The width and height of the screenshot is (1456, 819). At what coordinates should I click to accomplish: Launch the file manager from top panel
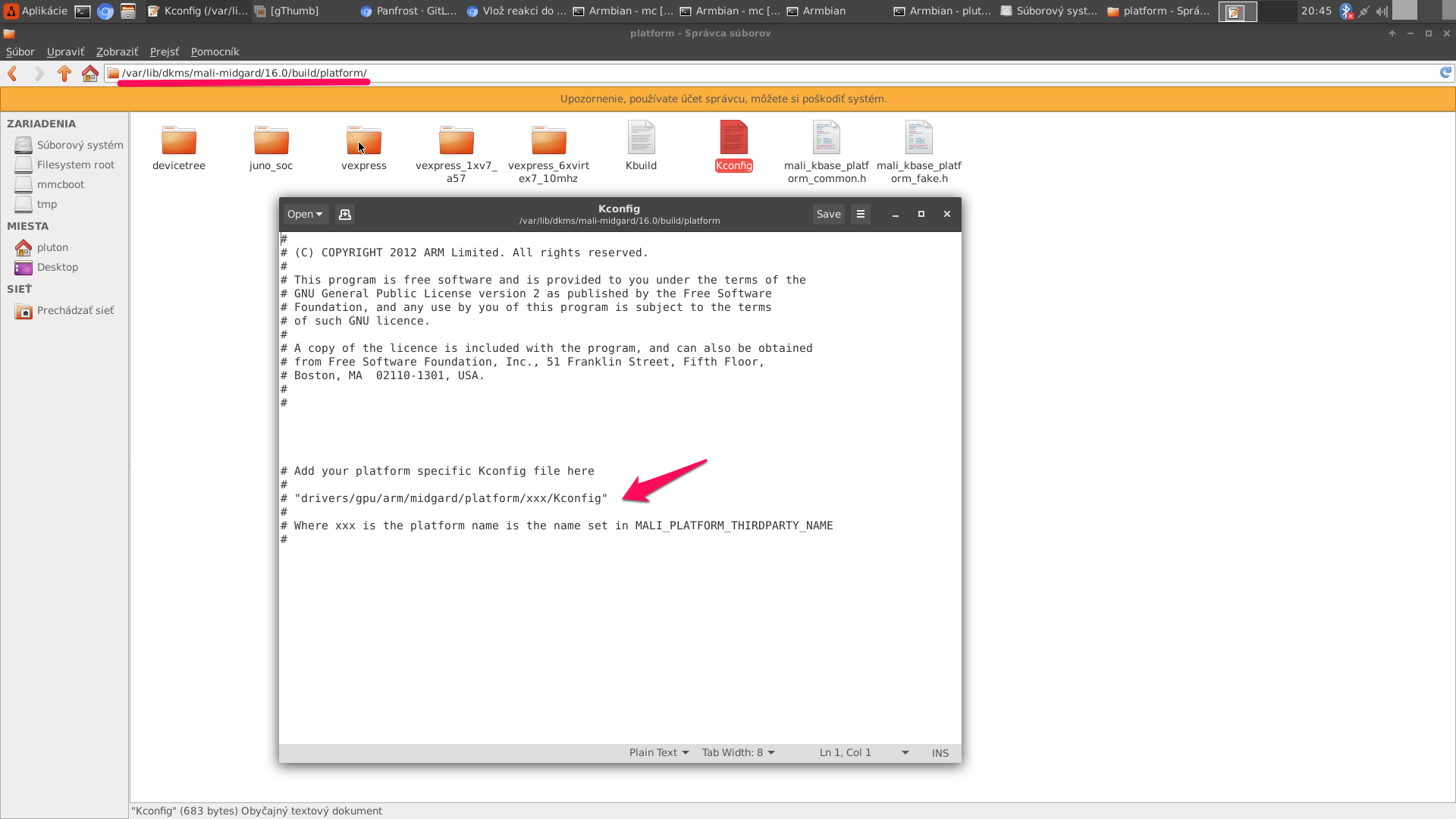tap(128, 11)
